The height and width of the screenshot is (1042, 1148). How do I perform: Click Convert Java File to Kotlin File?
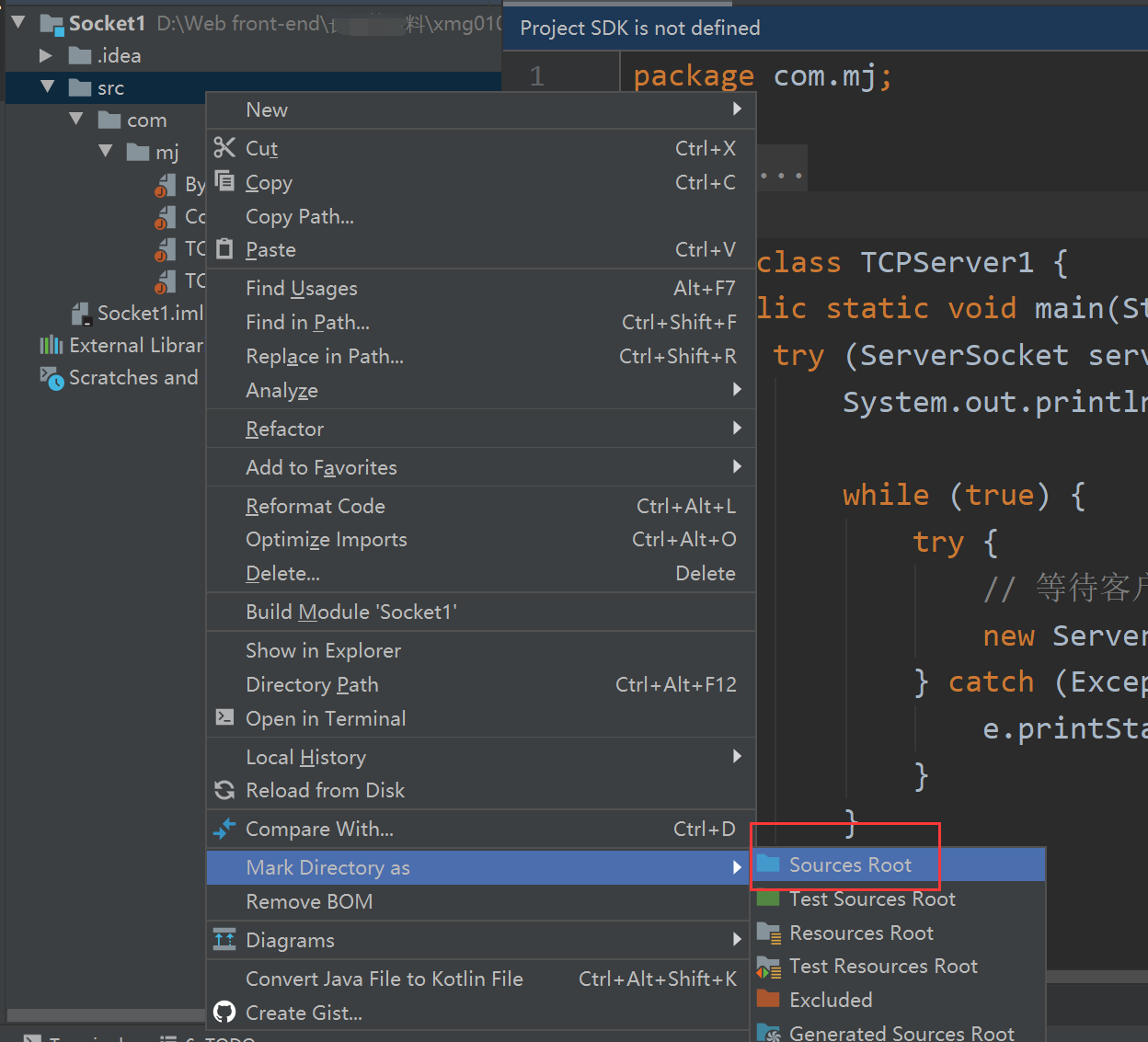(x=385, y=979)
